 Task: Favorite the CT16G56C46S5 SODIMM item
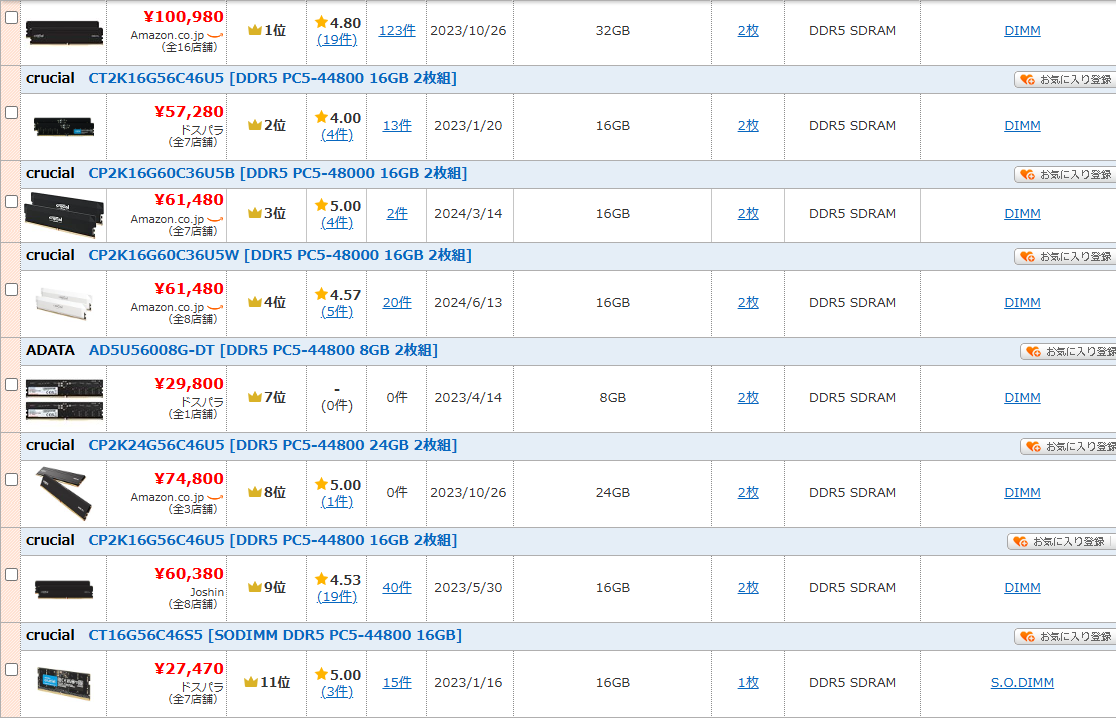1065,636
